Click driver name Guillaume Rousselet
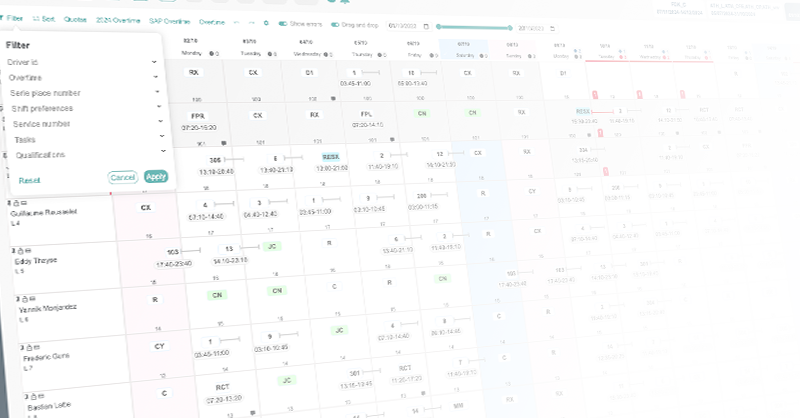The height and width of the screenshot is (418, 800). pos(44,212)
